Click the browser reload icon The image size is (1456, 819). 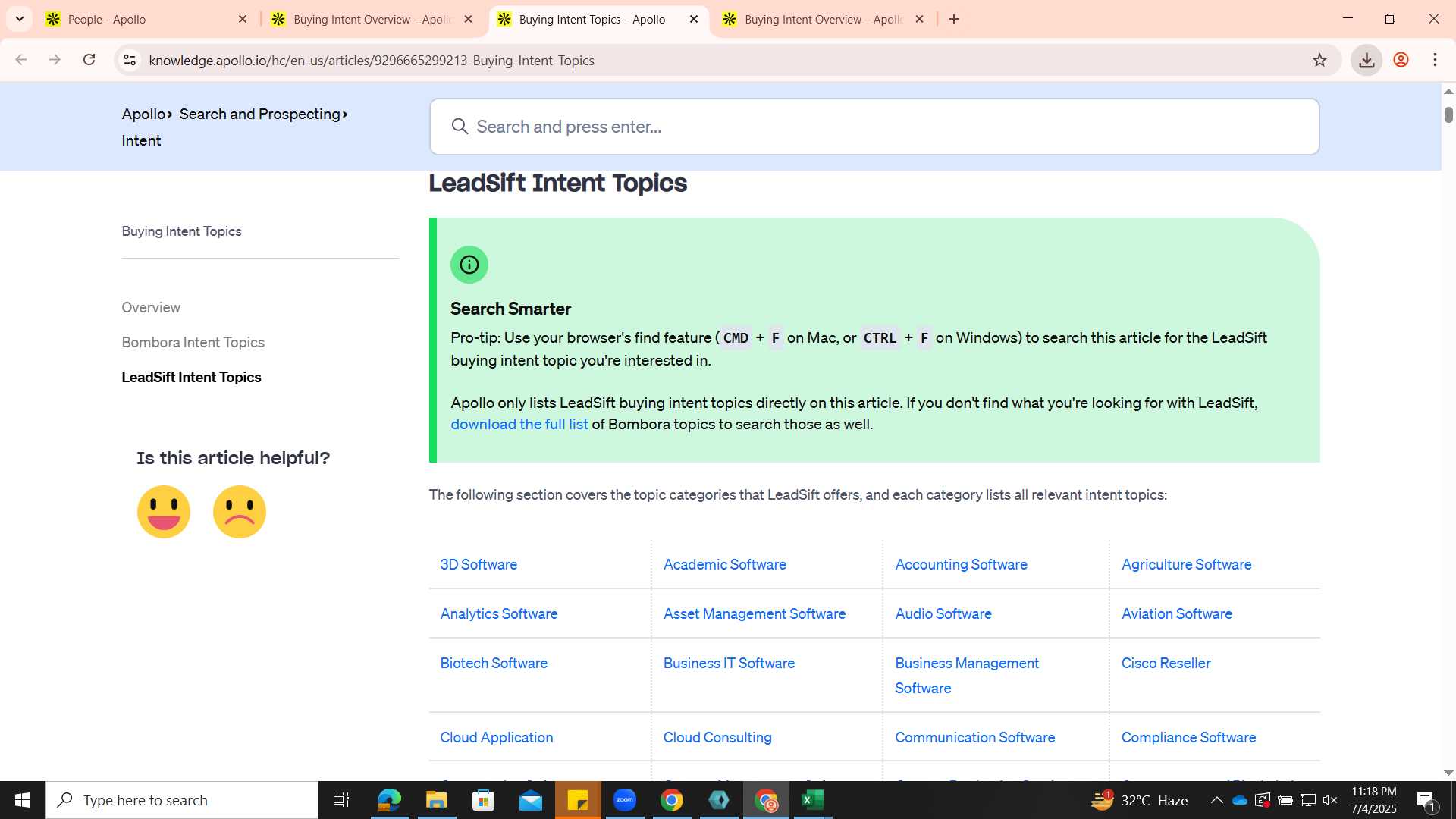click(x=89, y=60)
